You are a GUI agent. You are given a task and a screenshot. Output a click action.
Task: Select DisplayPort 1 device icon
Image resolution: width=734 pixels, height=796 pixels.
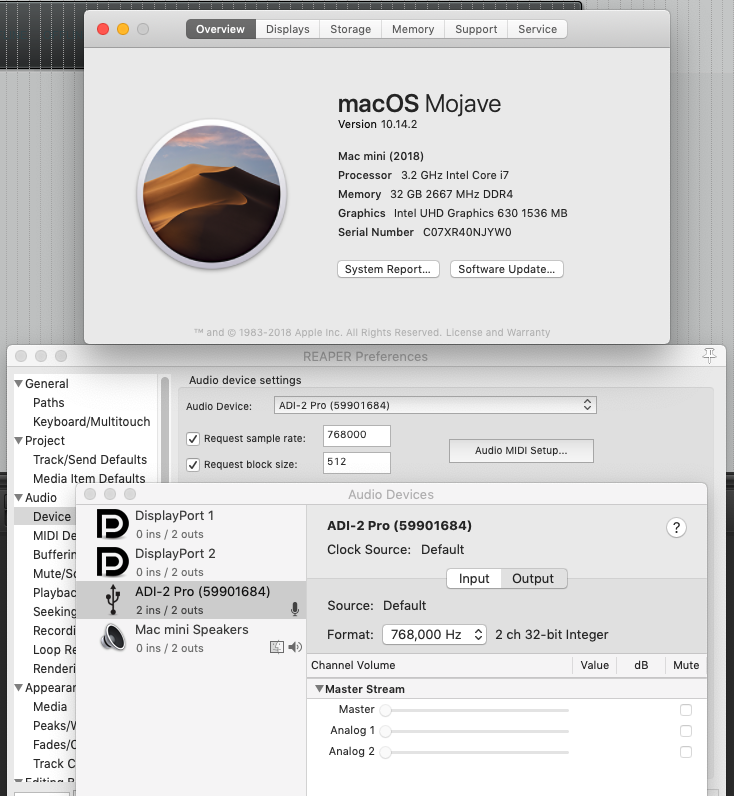tap(112, 523)
